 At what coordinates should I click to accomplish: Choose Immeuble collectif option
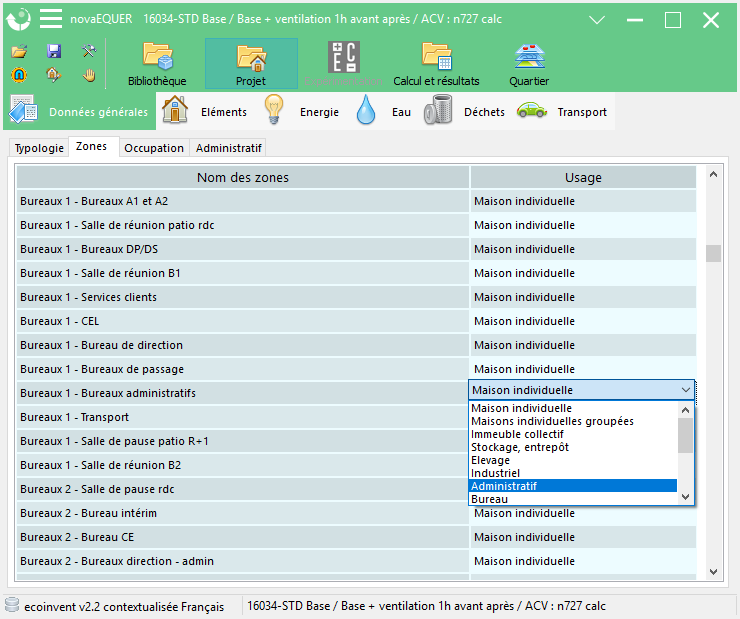point(573,434)
